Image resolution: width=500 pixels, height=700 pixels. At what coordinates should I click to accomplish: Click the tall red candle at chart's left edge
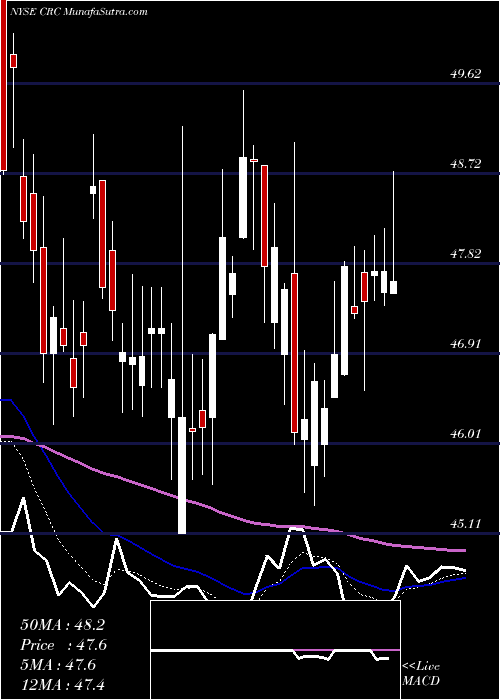coord(4,86)
